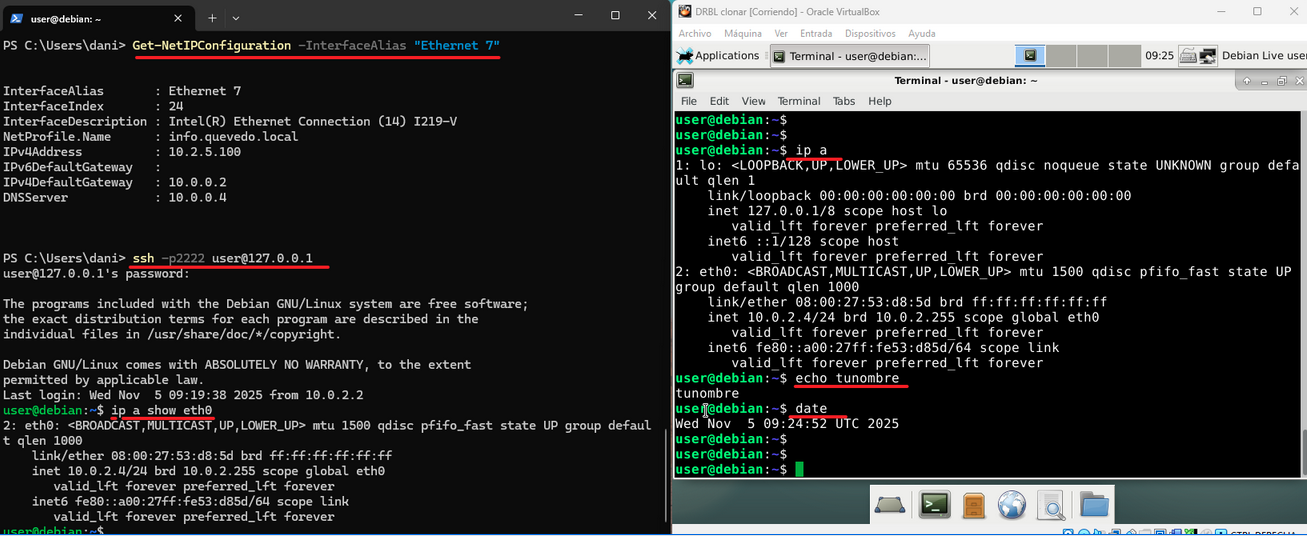Close the 'user@debian: ~' tab in Windows Terminal
This screenshot has height=537, width=1307.
tap(178, 18)
